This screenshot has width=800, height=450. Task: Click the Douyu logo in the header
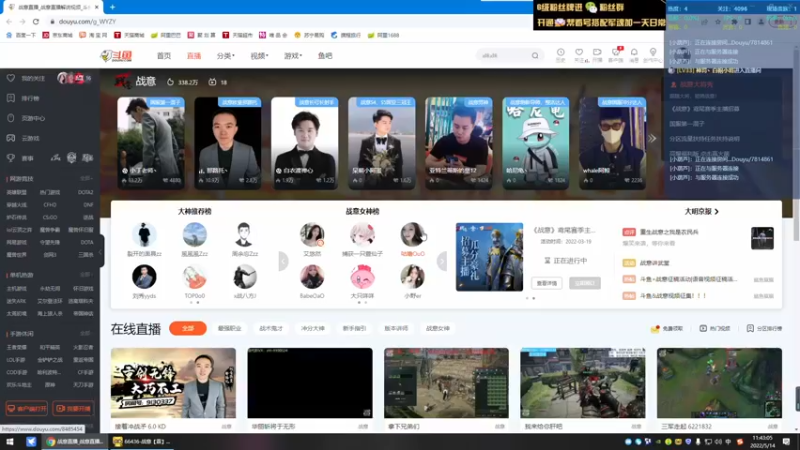pyautogui.click(x=116, y=56)
